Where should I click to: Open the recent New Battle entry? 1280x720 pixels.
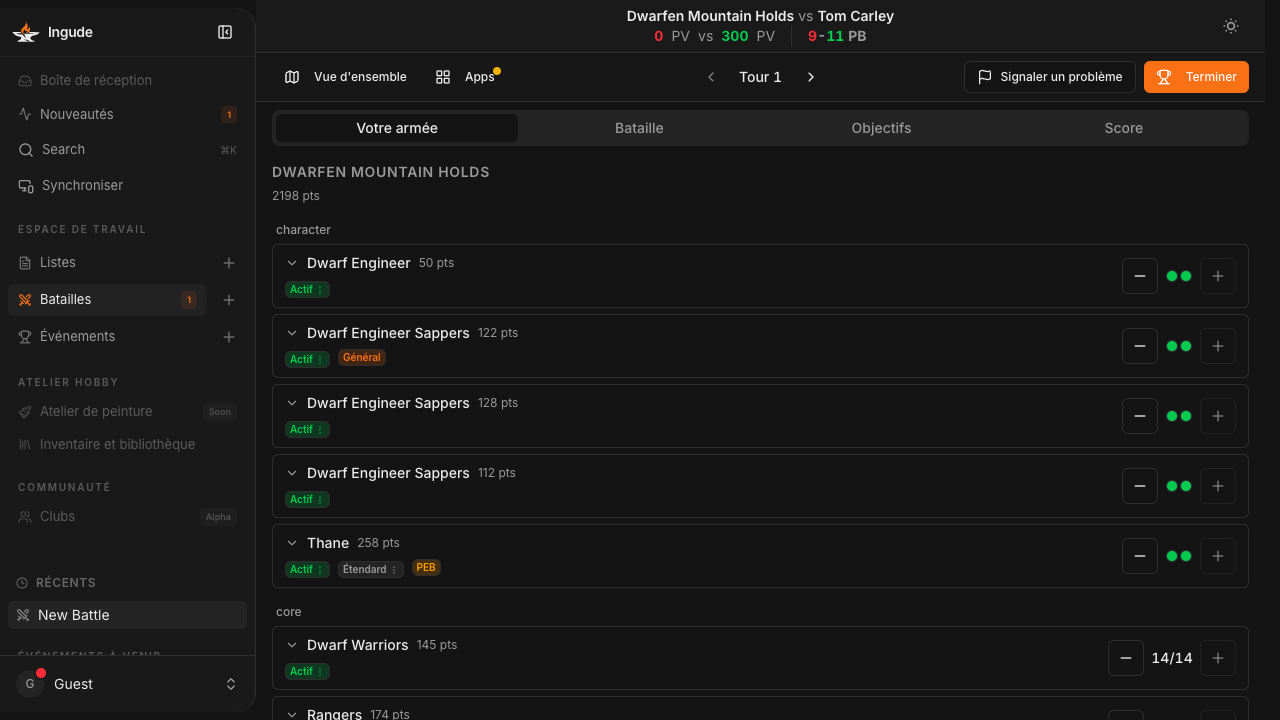tap(127, 615)
